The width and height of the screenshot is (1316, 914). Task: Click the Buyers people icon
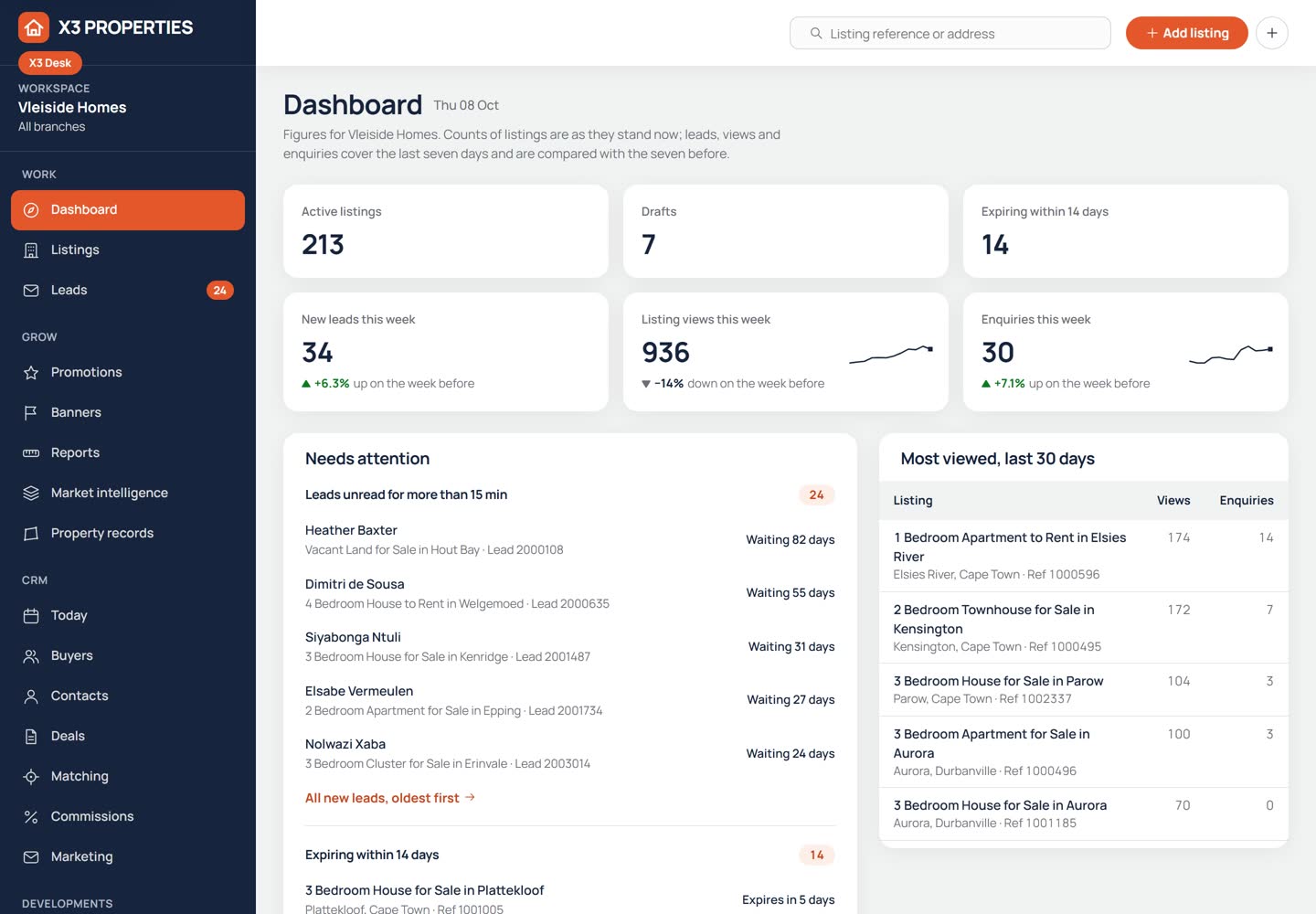point(31,656)
